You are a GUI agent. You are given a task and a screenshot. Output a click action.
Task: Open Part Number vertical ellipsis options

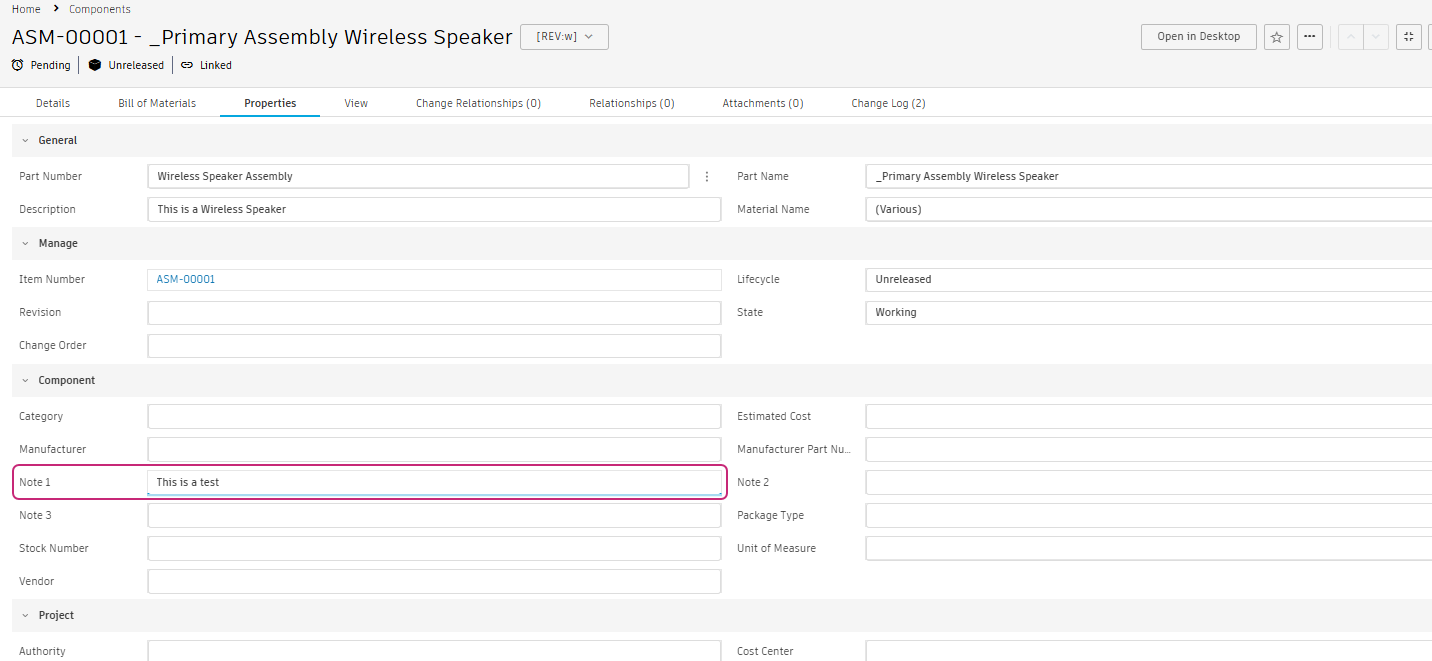coord(707,177)
